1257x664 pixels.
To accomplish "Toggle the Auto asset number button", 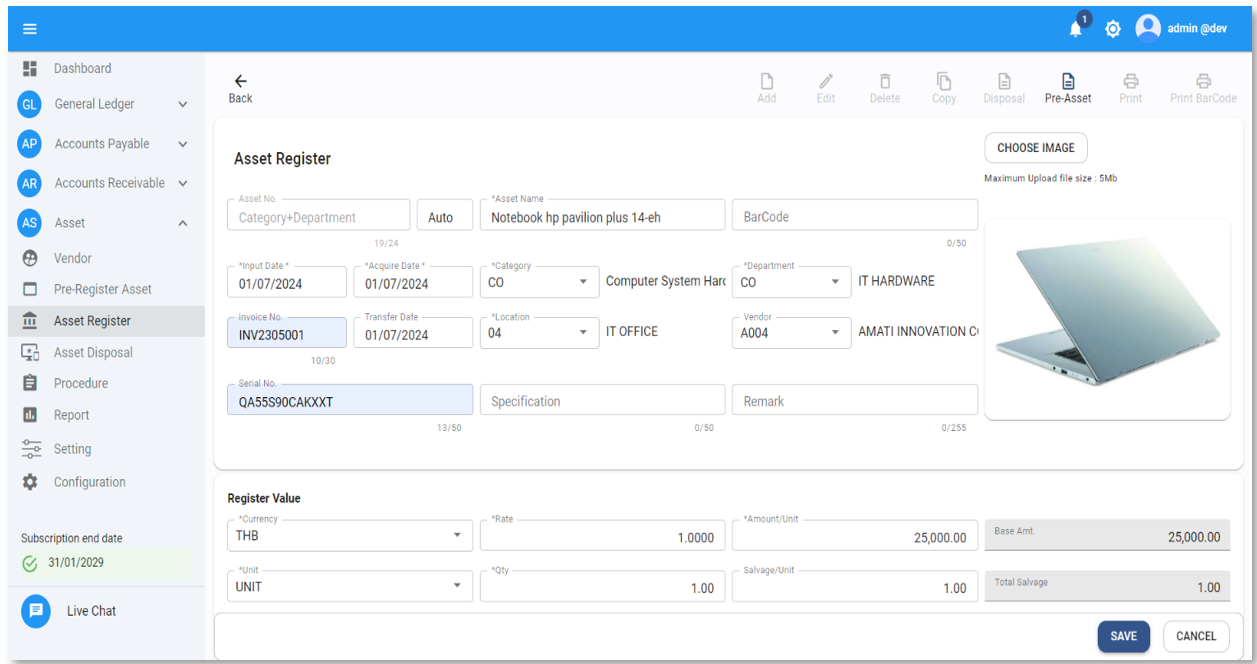I will click(x=441, y=217).
